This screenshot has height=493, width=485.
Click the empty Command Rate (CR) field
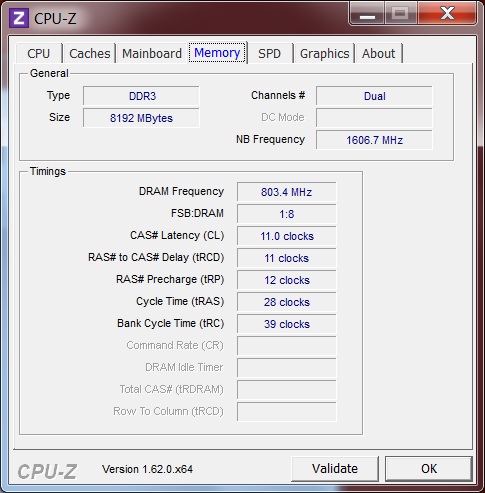click(x=287, y=346)
